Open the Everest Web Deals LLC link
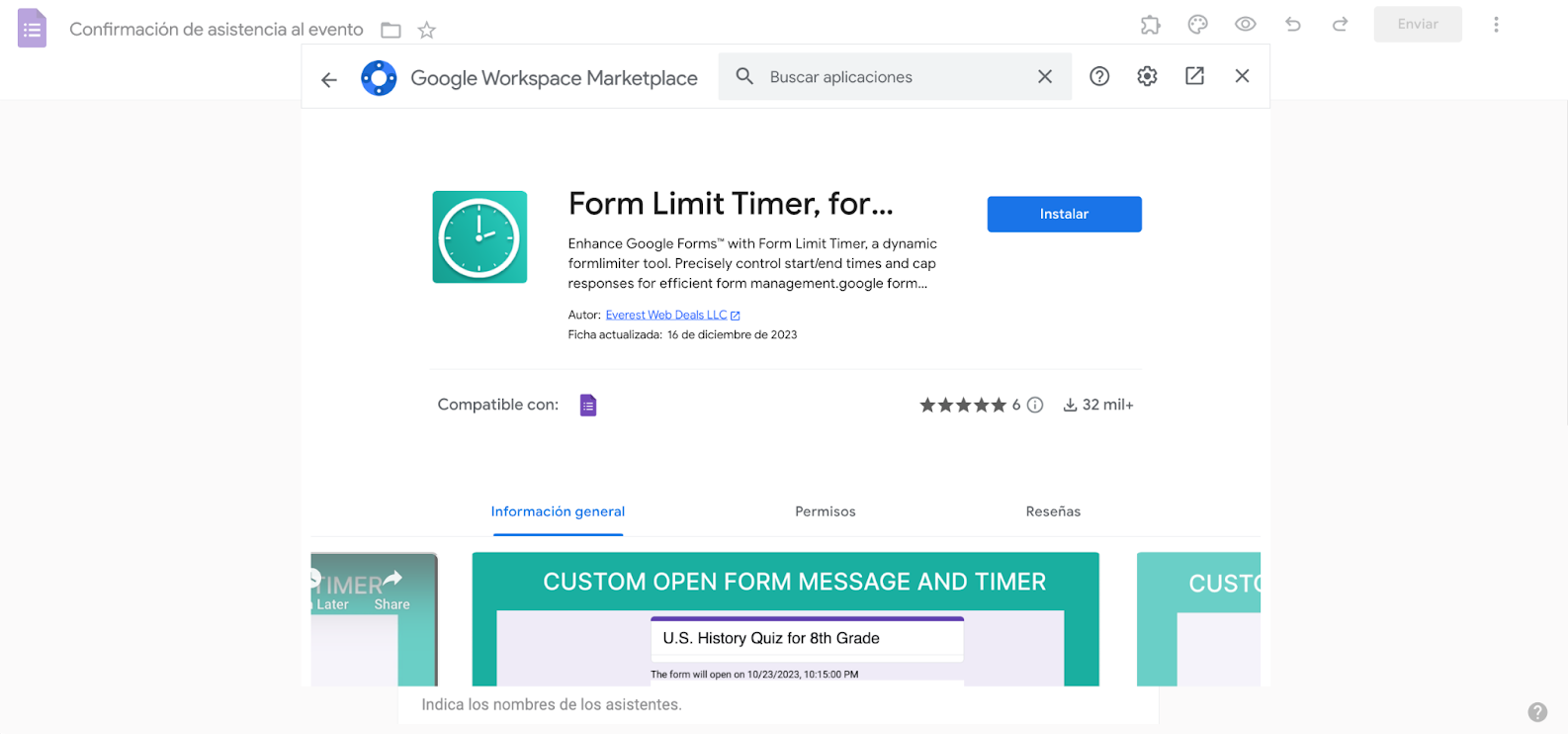This screenshot has width=1568, height=734. coord(666,316)
